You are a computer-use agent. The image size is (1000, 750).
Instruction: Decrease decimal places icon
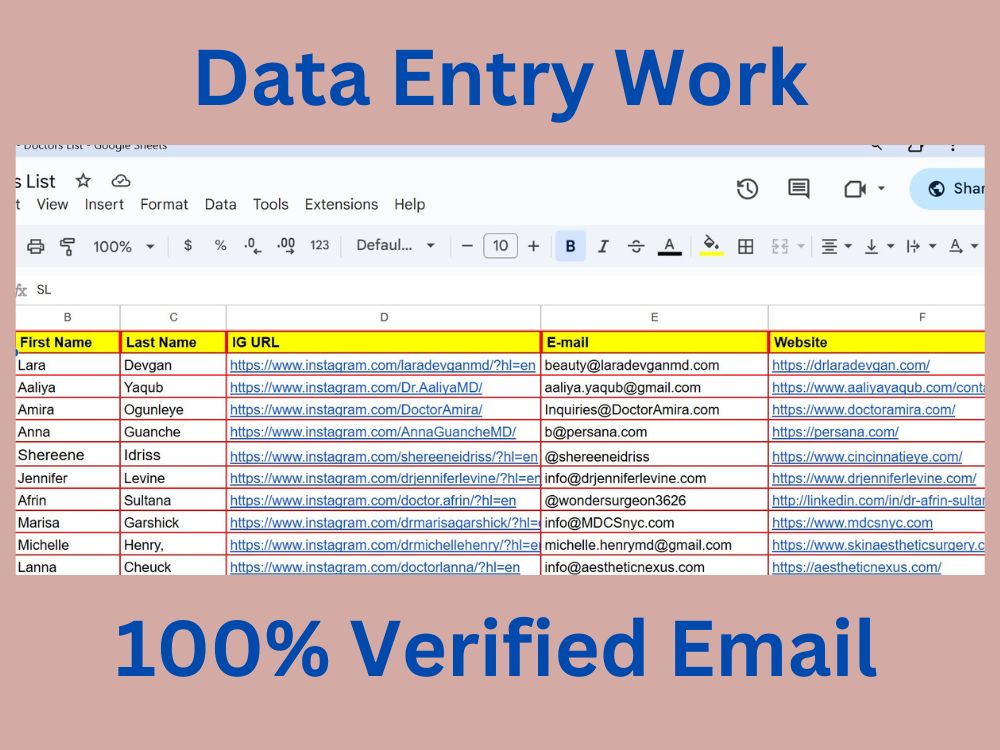(253, 246)
